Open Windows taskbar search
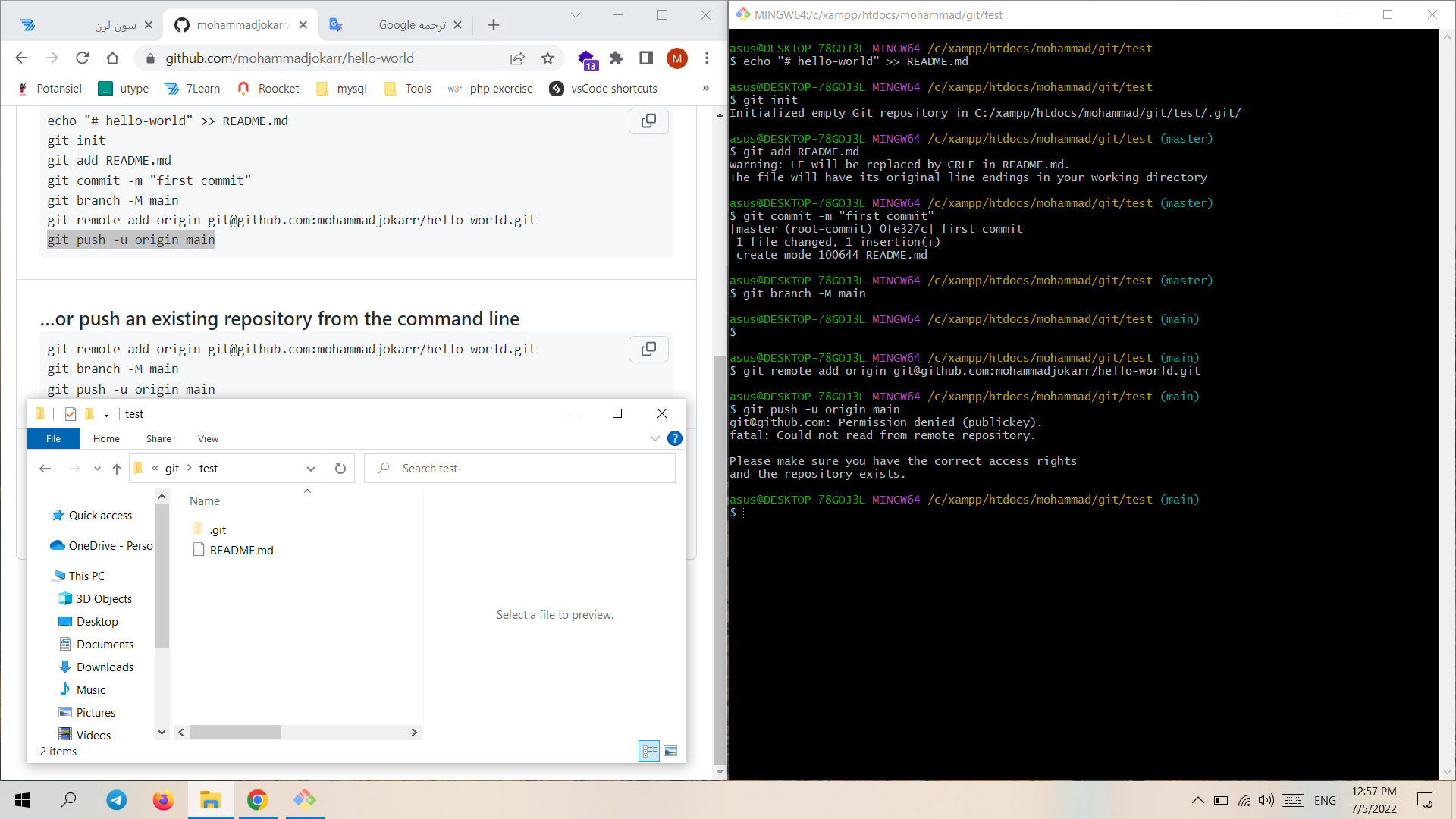This screenshot has height=819, width=1456. (x=68, y=800)
